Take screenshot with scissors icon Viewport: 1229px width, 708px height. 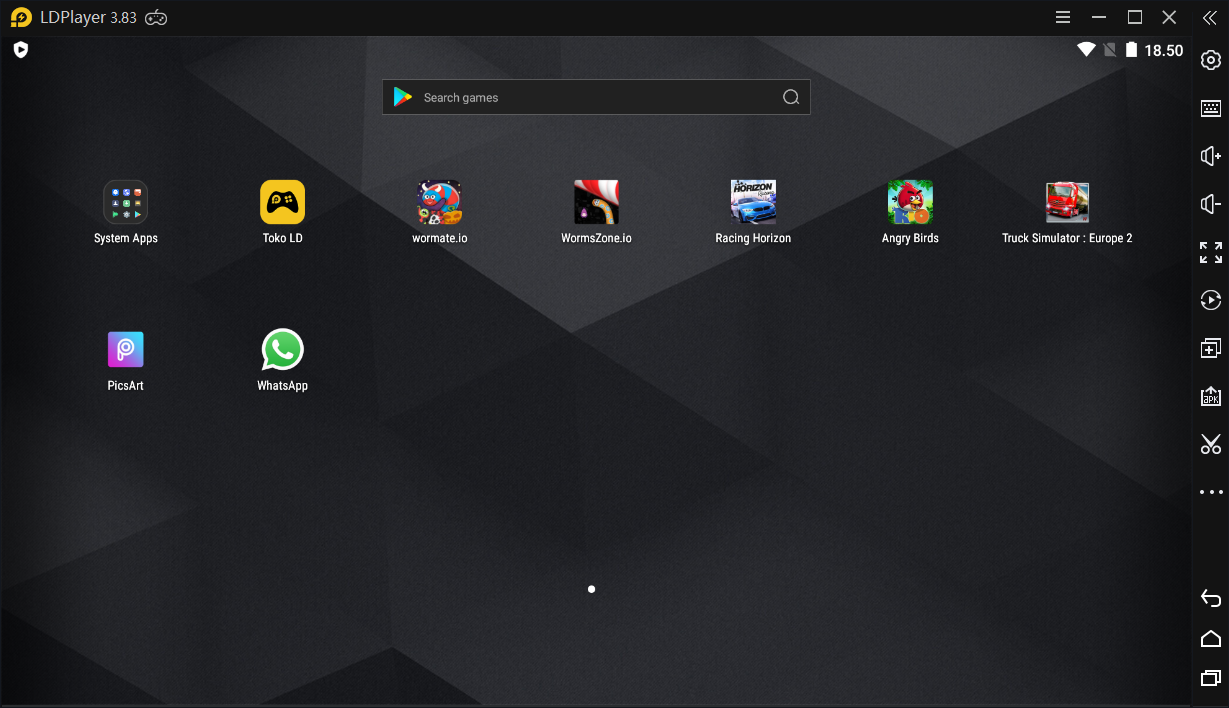tap(1211, 444)
